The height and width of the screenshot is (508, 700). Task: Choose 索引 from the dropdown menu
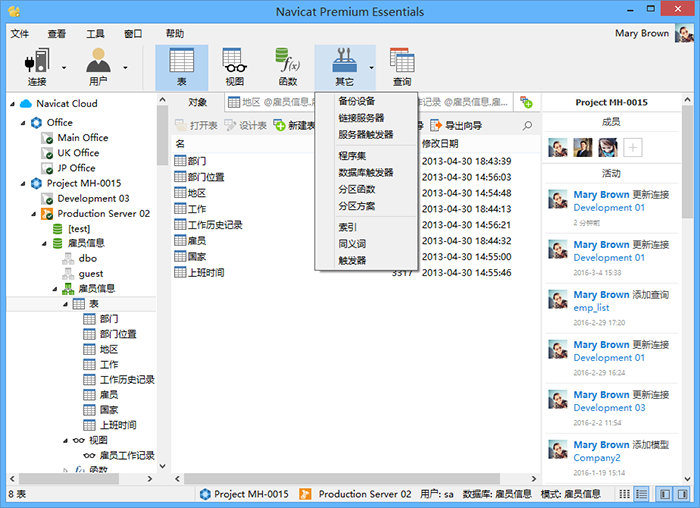pos(366,227)
